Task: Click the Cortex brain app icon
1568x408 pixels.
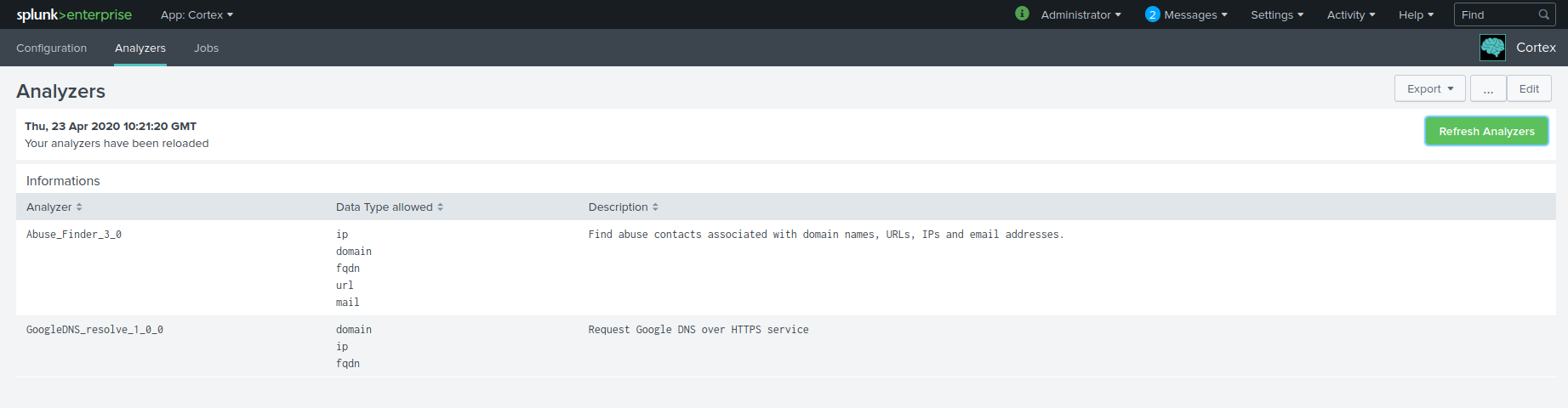Action: click(1492, 48)
